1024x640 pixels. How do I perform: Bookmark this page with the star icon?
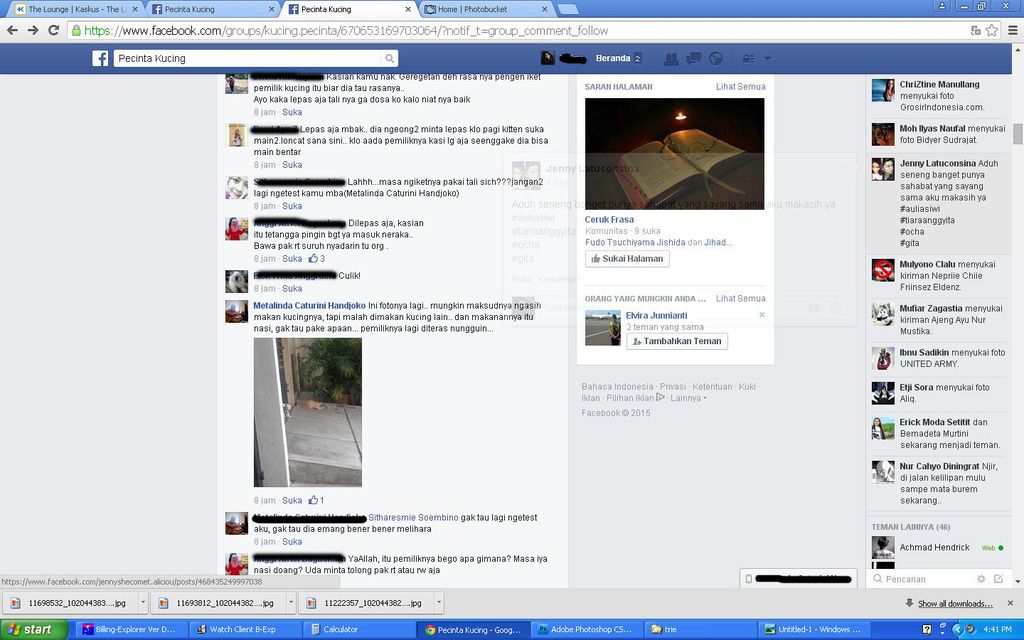[x=991, y=30]
